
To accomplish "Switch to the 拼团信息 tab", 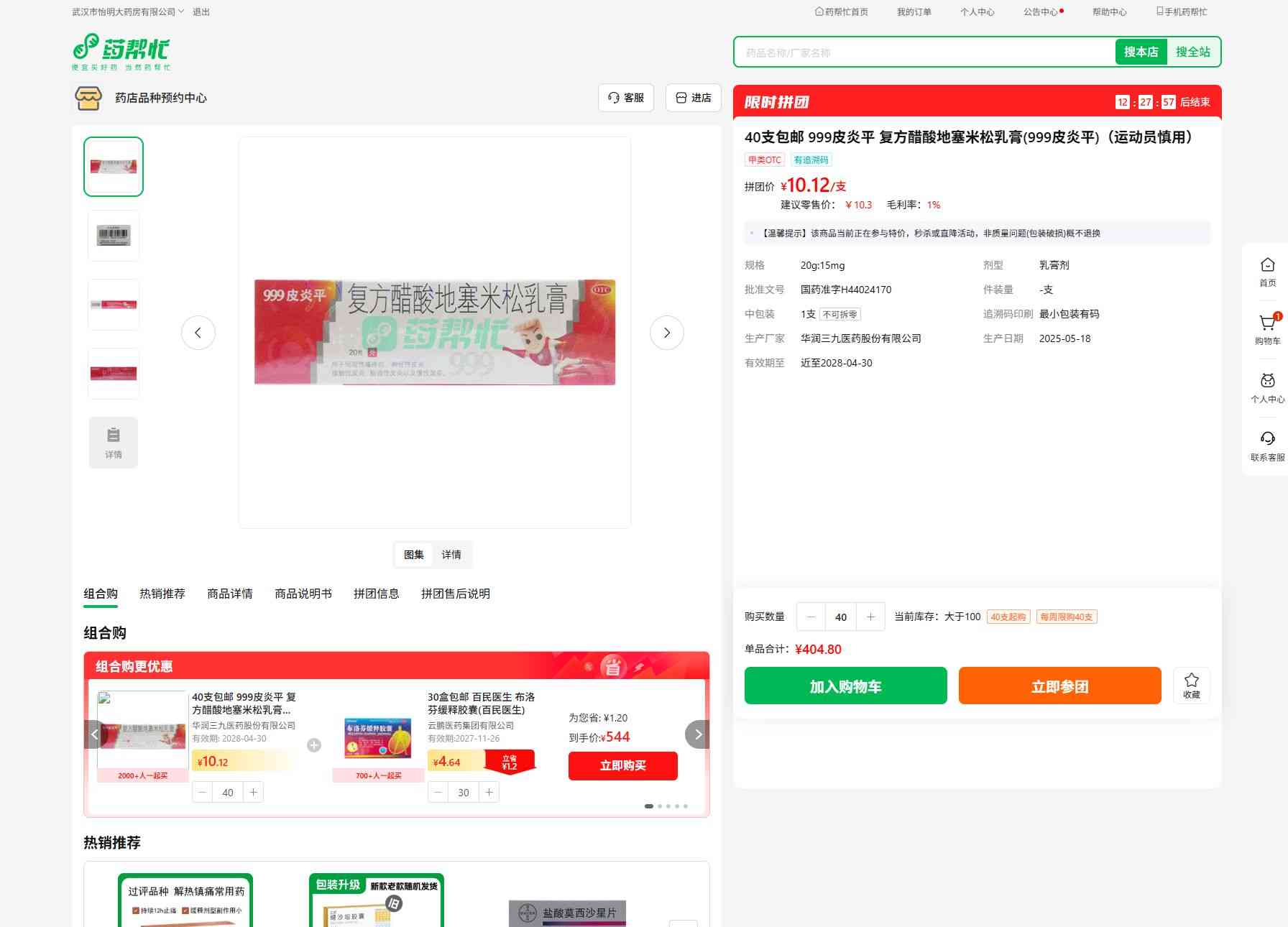I will pyautogui.click(x=376, y=594).
